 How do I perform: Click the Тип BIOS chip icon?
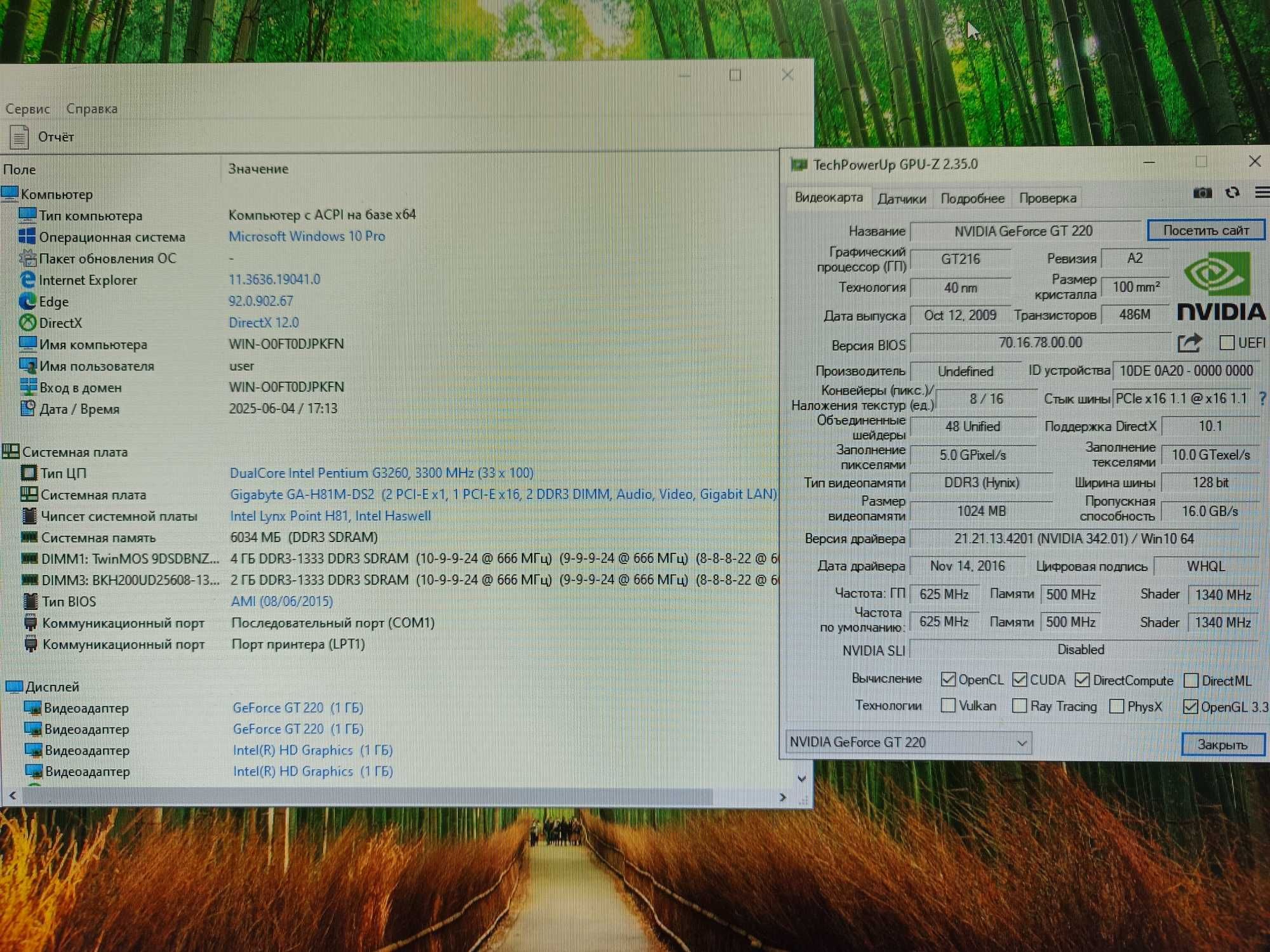point(30,601)
